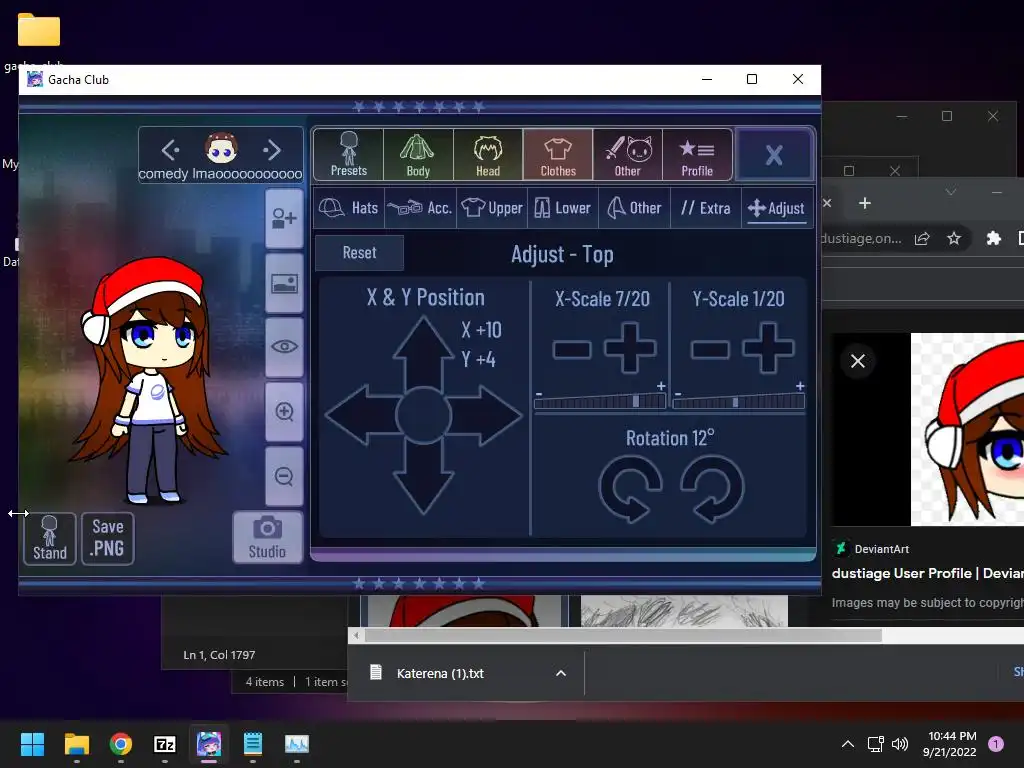Click the center circle of position pad
The height and width of the screenshot is (768, 1024).
pyautogui.click(x=423, y=415)
